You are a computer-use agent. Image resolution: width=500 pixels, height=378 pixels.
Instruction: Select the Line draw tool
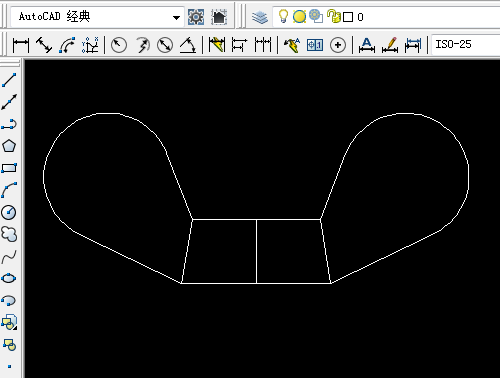9,80
